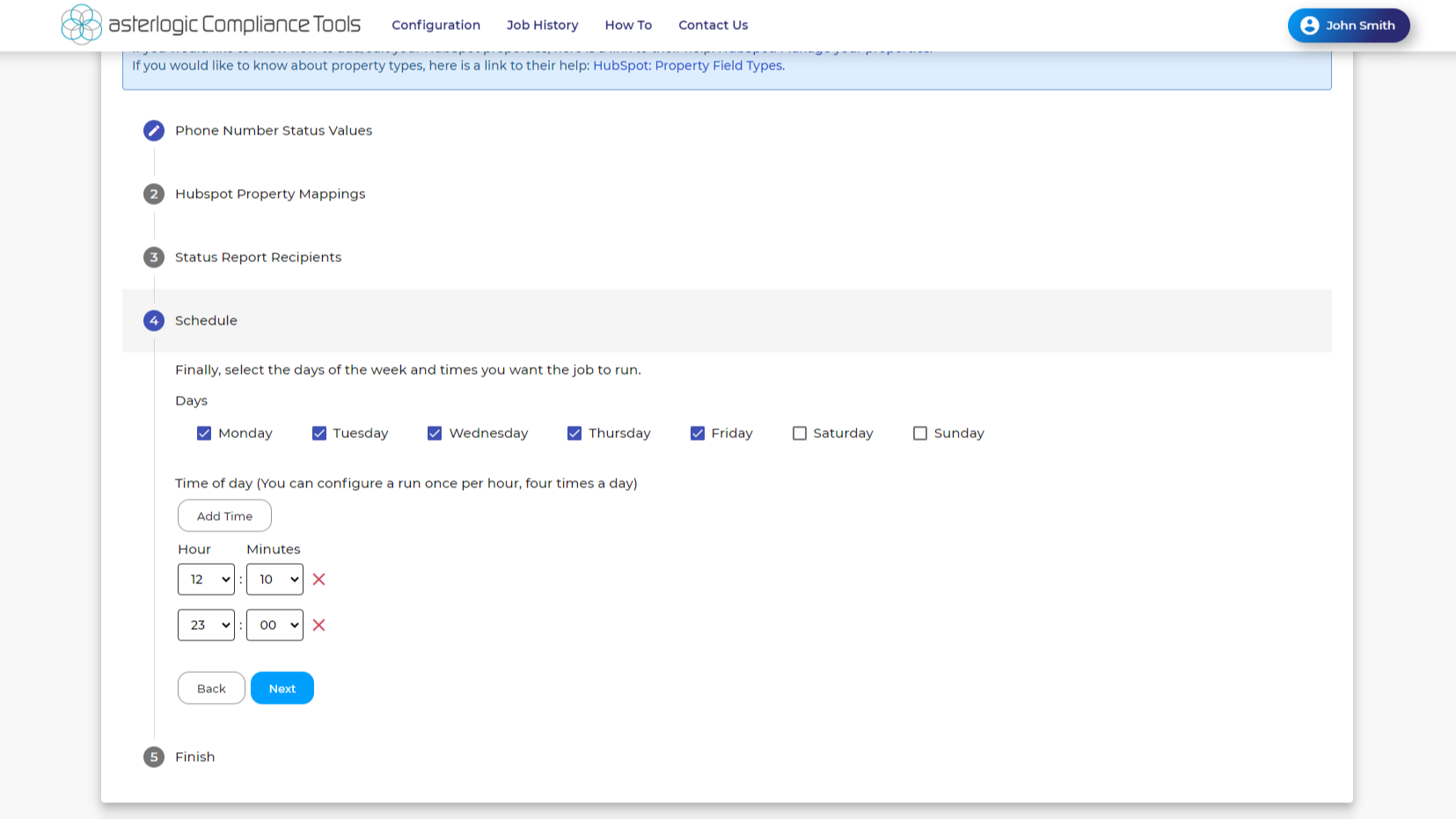Click step 5 Finish circle icon
This screenshot has height=819, width=1456.
tap(154, 757)
